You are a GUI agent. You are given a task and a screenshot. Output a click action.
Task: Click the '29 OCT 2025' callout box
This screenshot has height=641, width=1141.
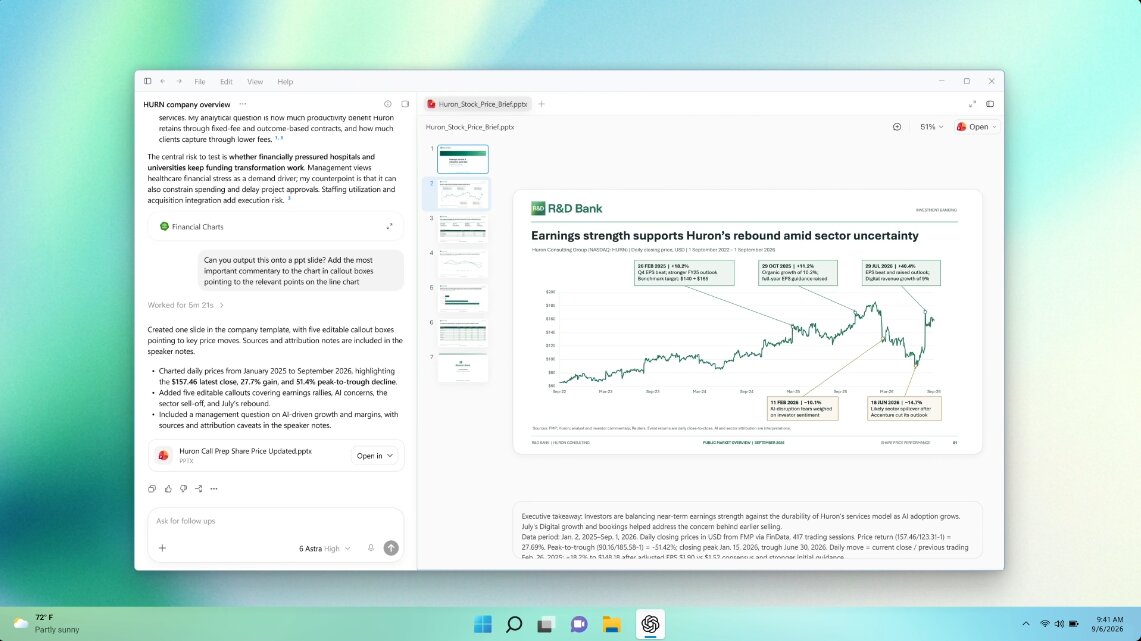(x=798, y=273)
